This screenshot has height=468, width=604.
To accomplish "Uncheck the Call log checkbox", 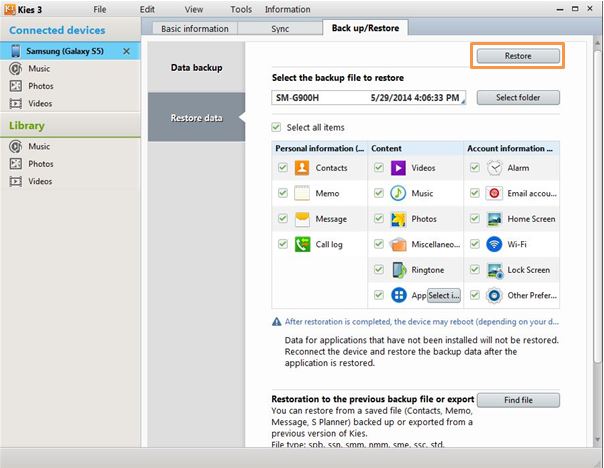I will coord(283,244).
